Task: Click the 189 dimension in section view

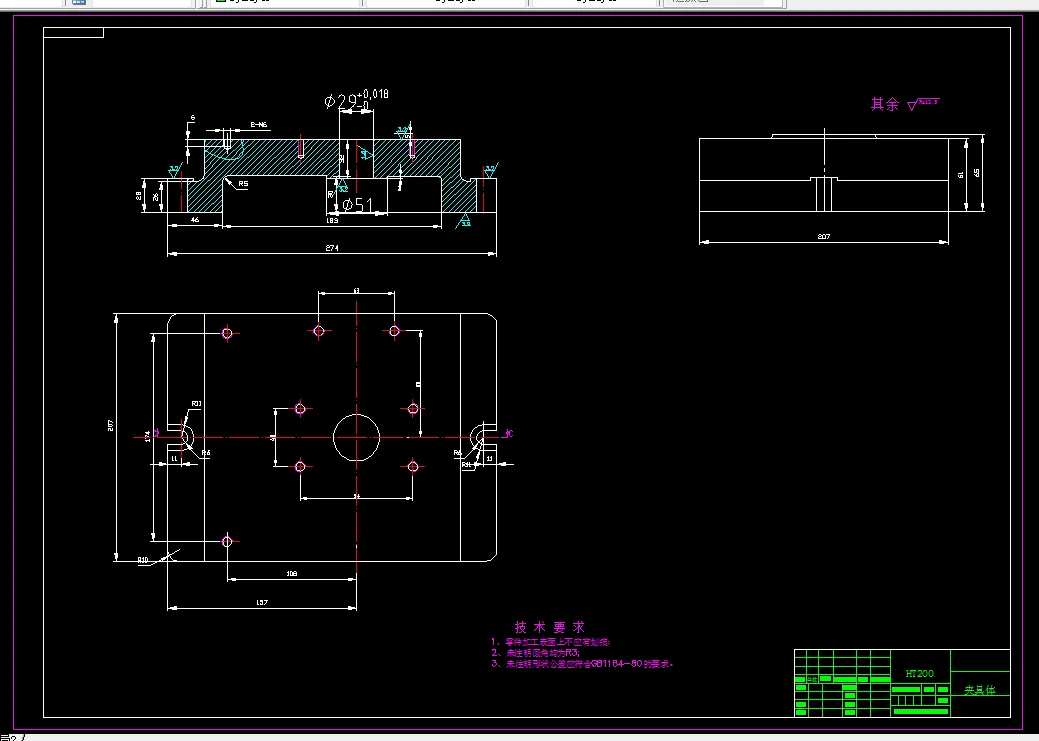Action: [x=333, y=220]
